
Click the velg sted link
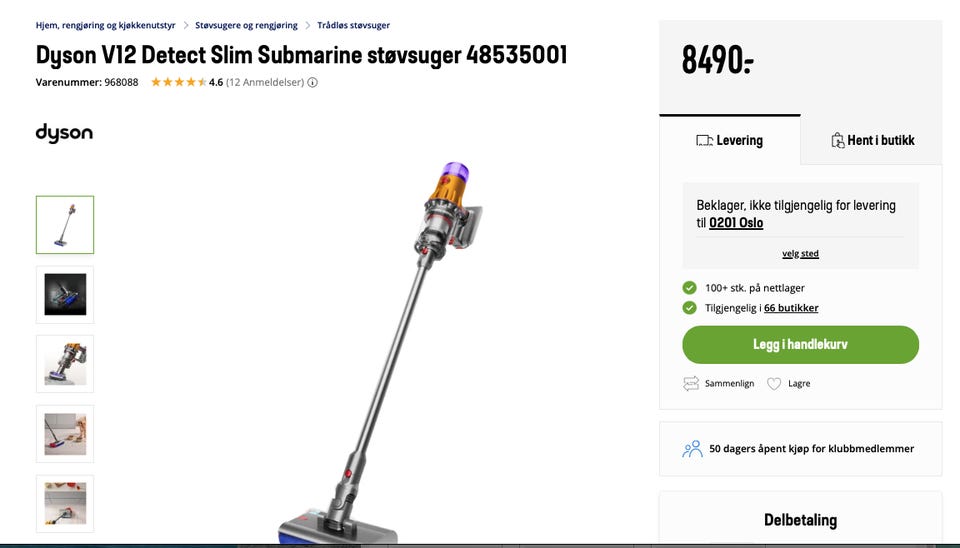click(800, 253)
